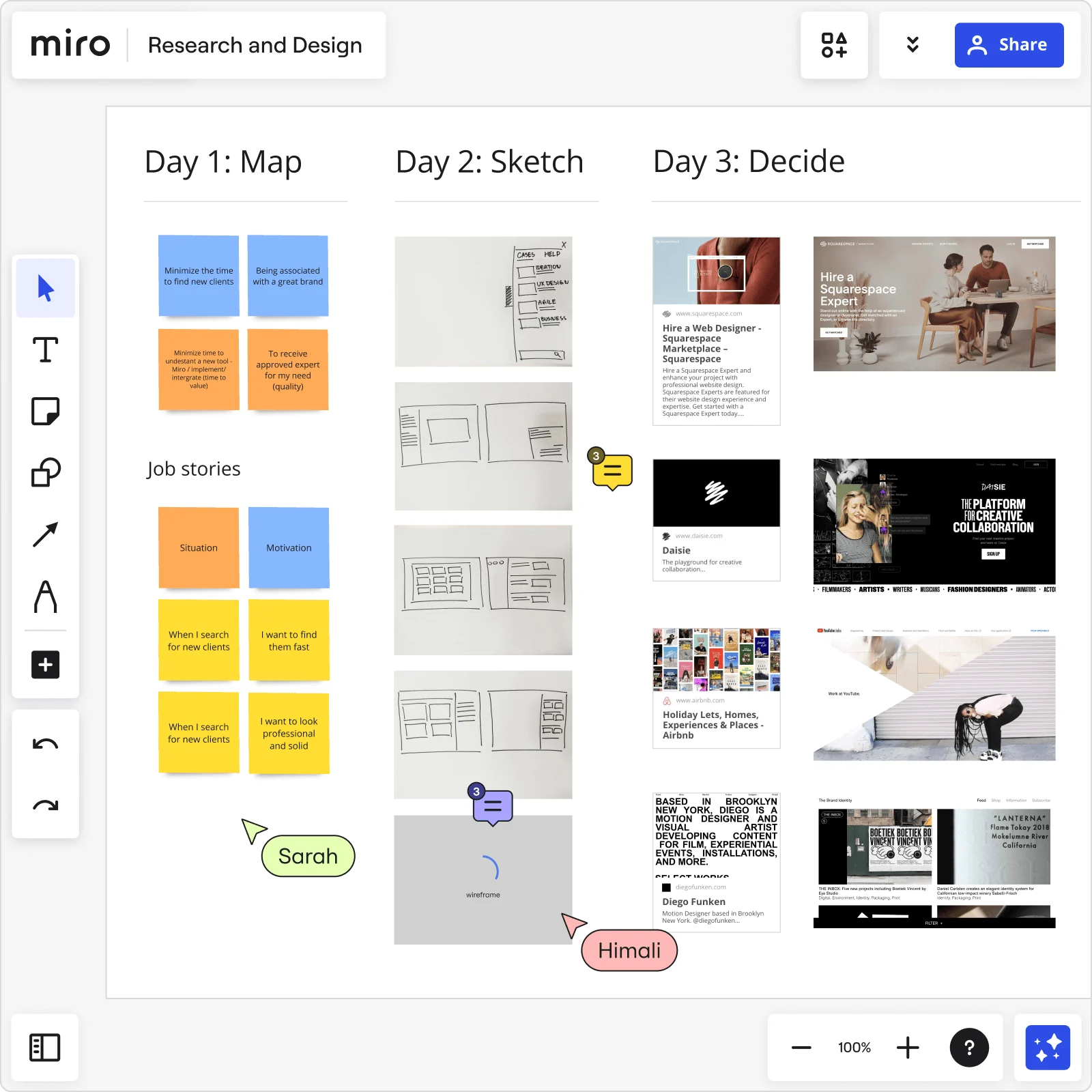
Task: Select the Job stories label
Action: (194, 469)
